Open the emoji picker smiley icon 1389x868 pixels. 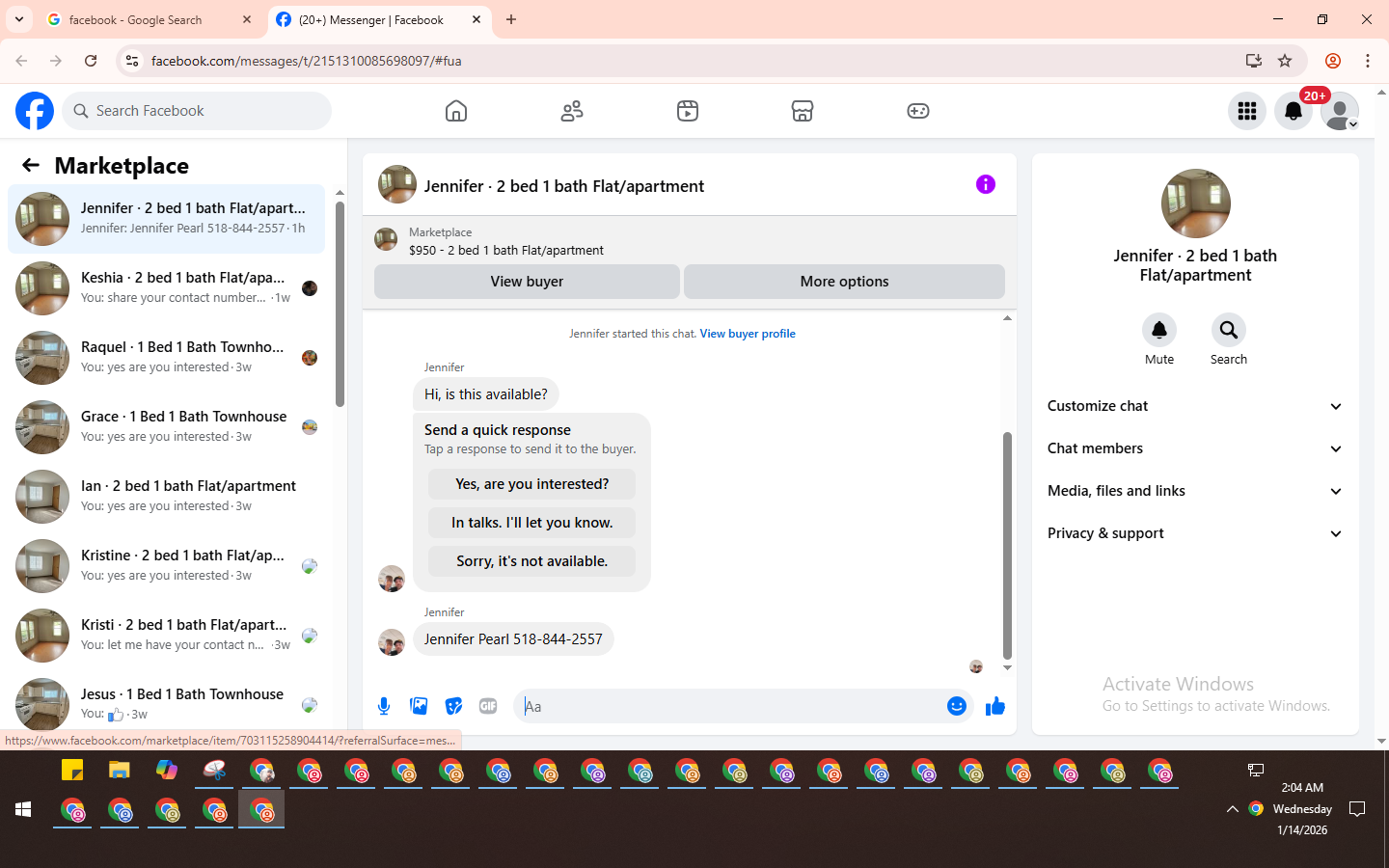click(957, 706)
